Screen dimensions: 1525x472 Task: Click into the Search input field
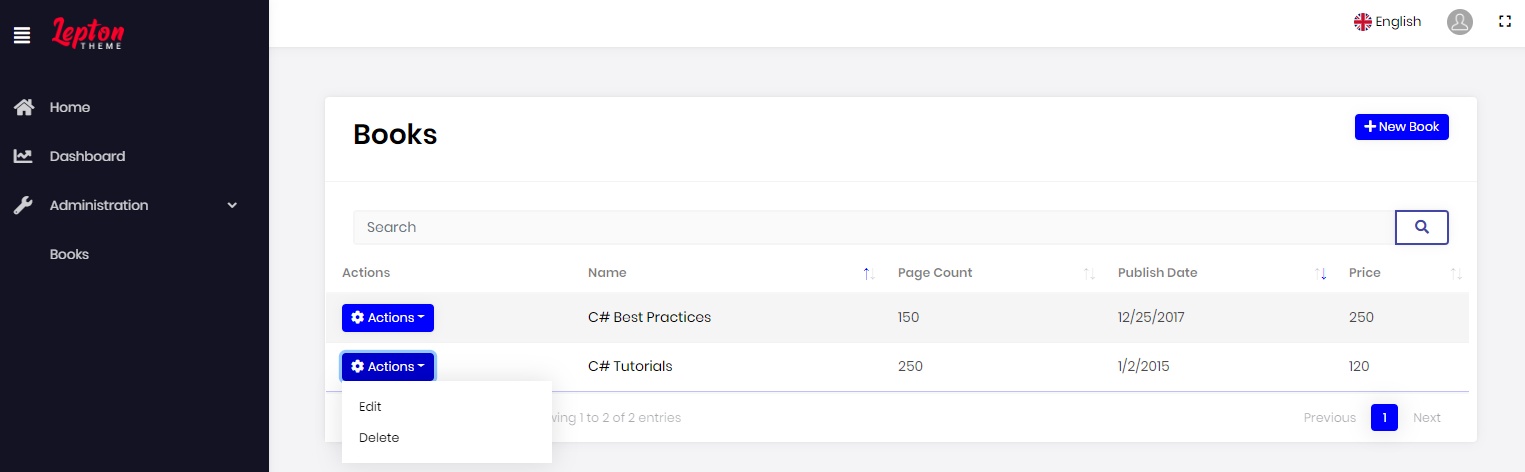(874, 227)
